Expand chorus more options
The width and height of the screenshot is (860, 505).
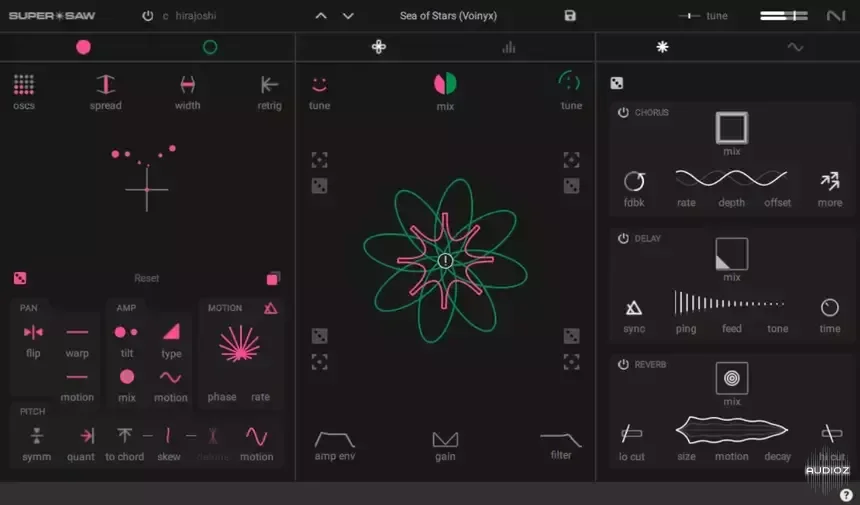point(830,181)
